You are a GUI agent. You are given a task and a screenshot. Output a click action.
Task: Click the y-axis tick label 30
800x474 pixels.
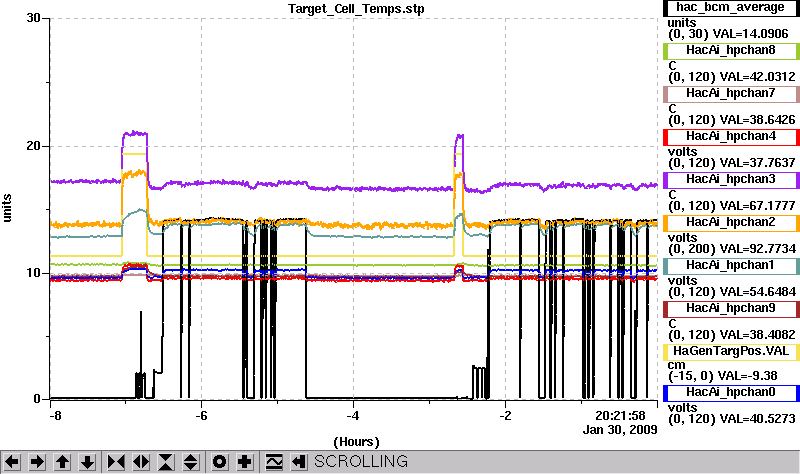(x=33, y=18)
